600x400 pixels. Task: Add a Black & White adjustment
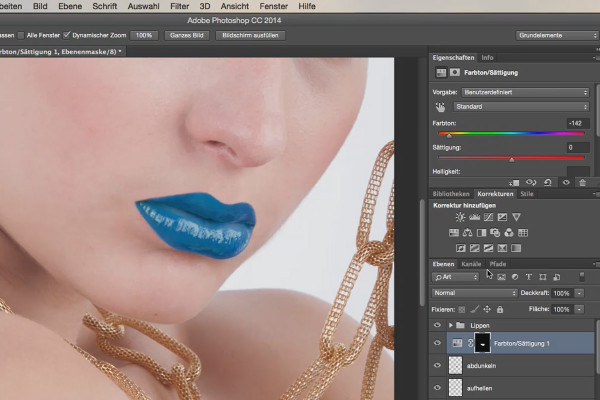click(481, 233)
